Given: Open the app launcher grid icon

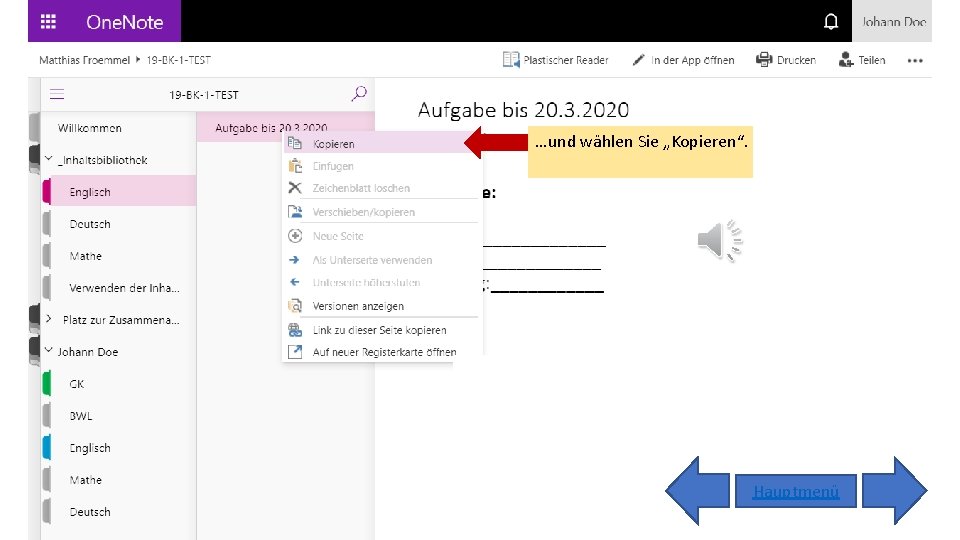Looking at the screenshot, I should click(48, 21).
